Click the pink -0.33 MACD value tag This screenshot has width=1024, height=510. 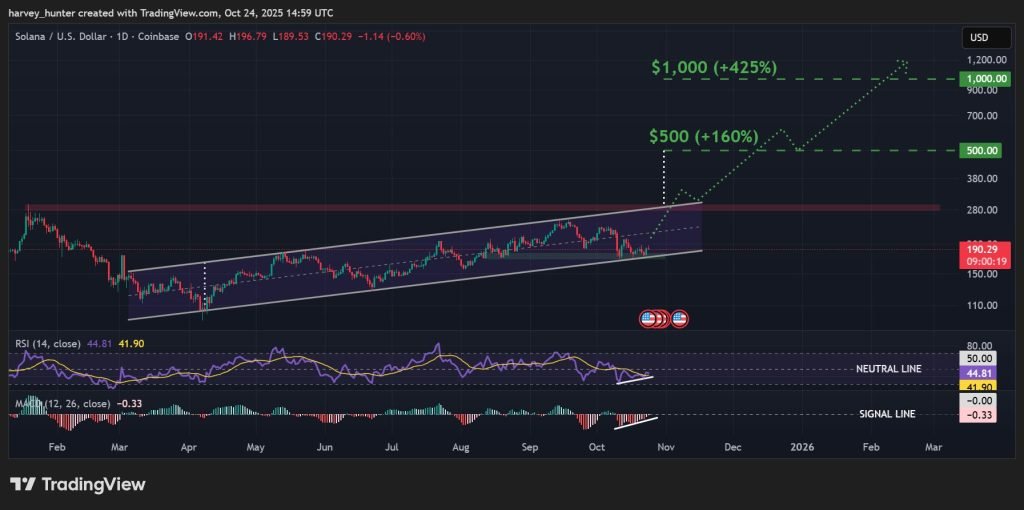pos(979,414)
